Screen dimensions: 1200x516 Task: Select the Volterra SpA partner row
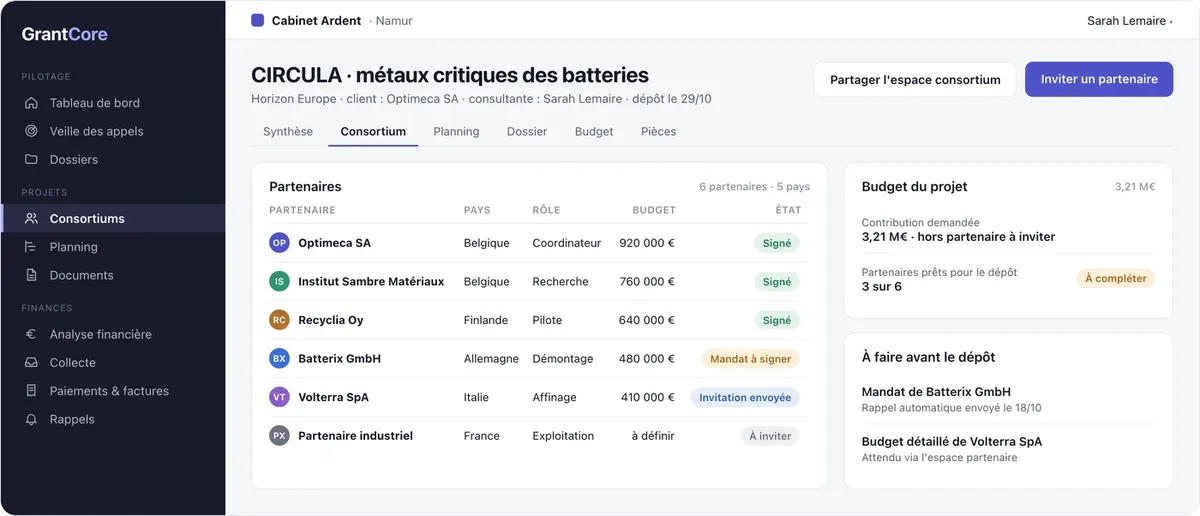point(539,397)
